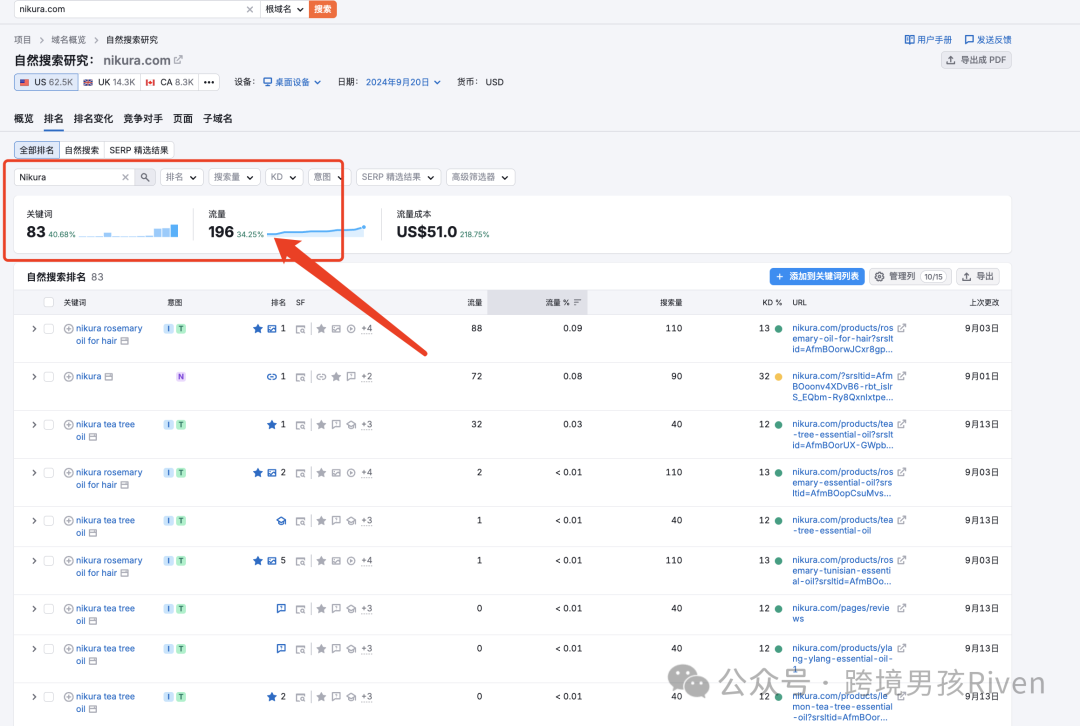Image resolution: width=1080 pixels, height=726 pixels.
Task: Open the three-dots more countries menu
Action: point(209,82)
